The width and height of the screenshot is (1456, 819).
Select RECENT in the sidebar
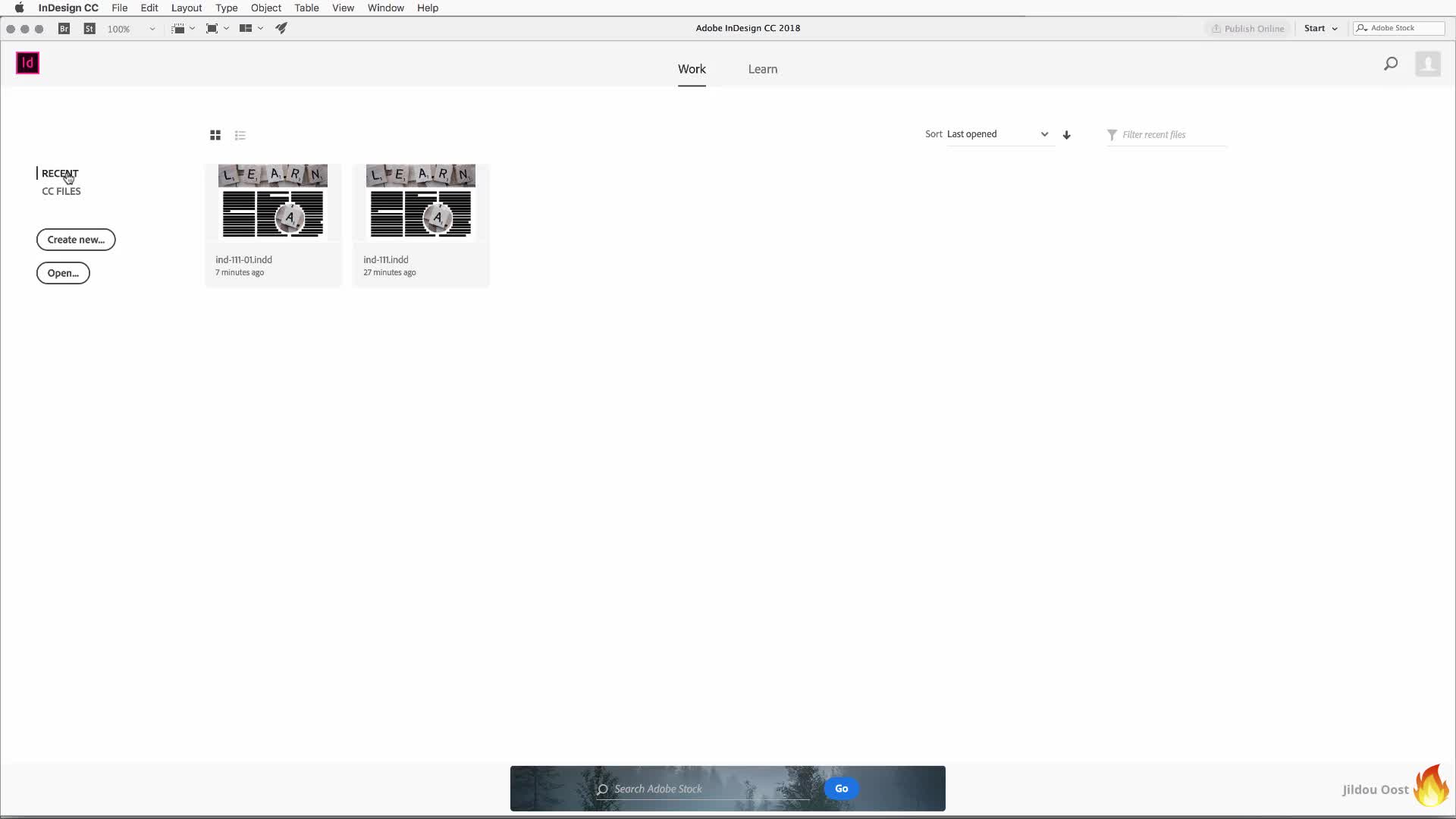60,174
